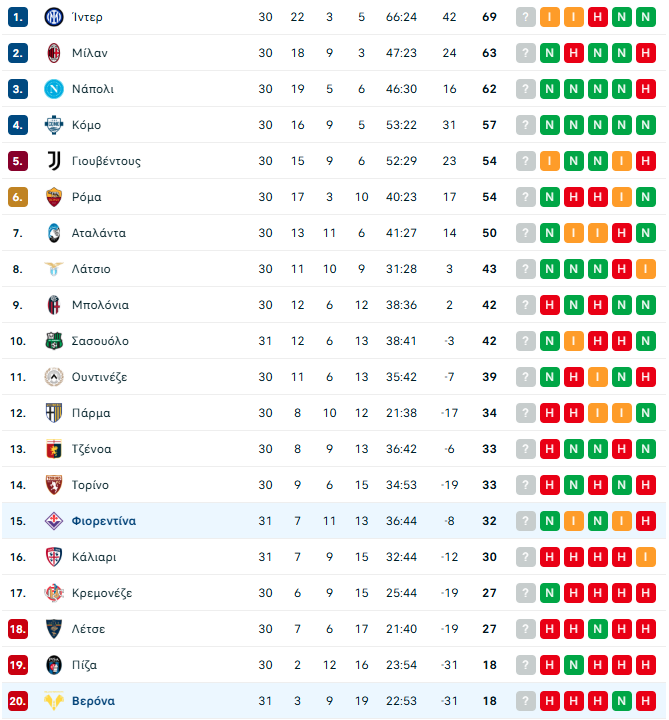Select the Parma club logo
The width and height of the screenshot is (669, 720).
click(53, 413)
